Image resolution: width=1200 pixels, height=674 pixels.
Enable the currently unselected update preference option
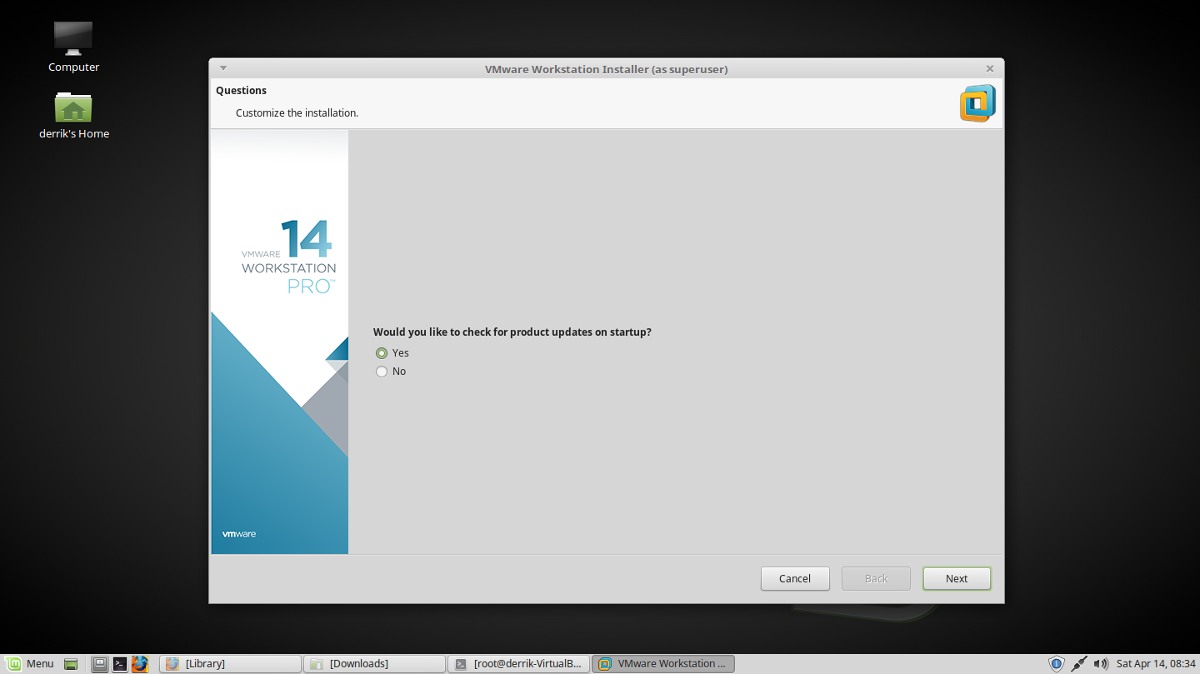[x=381, y=371]
